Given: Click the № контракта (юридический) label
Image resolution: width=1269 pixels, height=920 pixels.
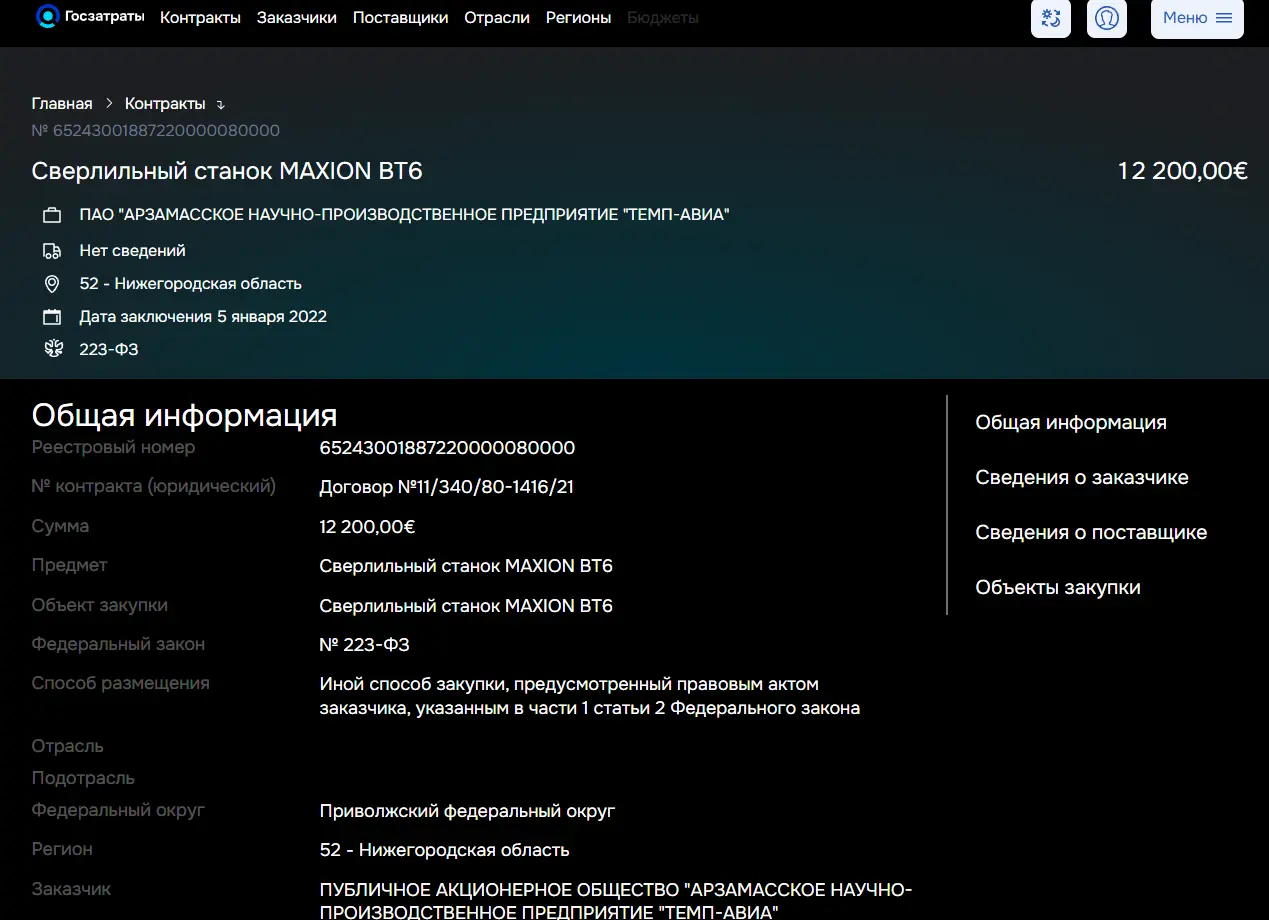Looking at the screenshot, I should 153,487.
